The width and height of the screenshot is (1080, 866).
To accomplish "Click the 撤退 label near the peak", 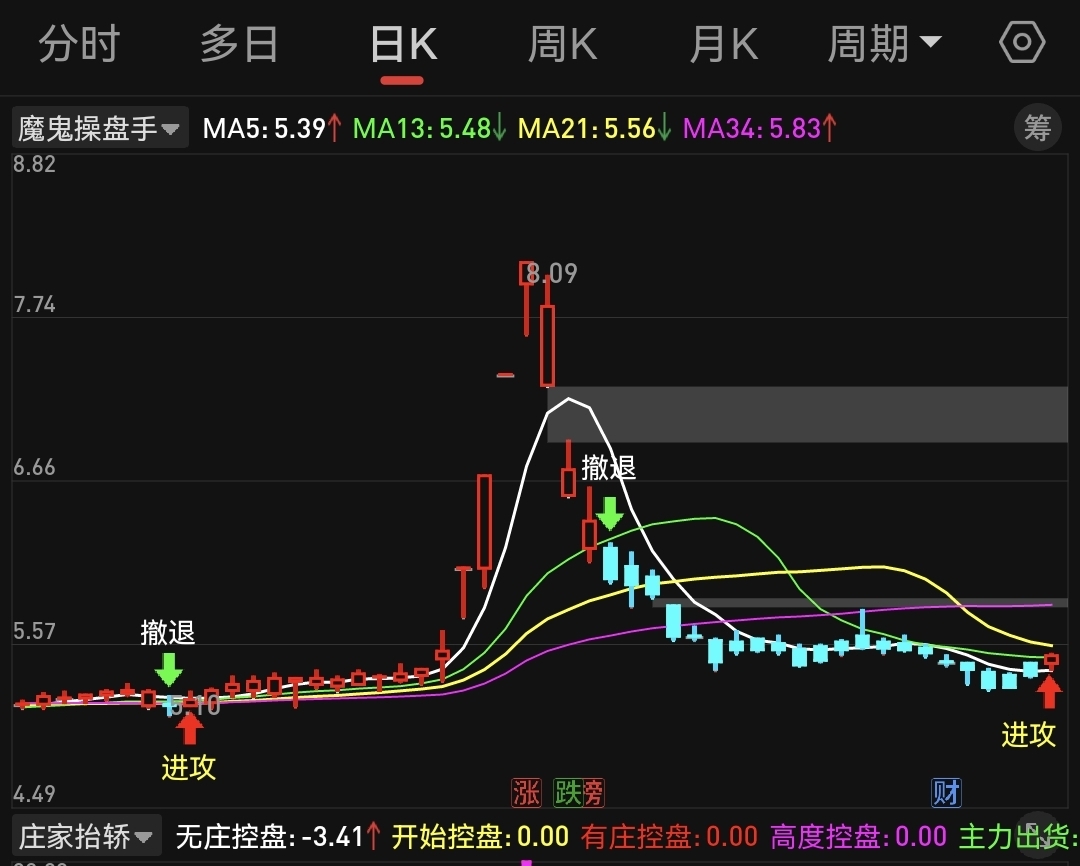I will pyautogui.click(x=608, y=468).
